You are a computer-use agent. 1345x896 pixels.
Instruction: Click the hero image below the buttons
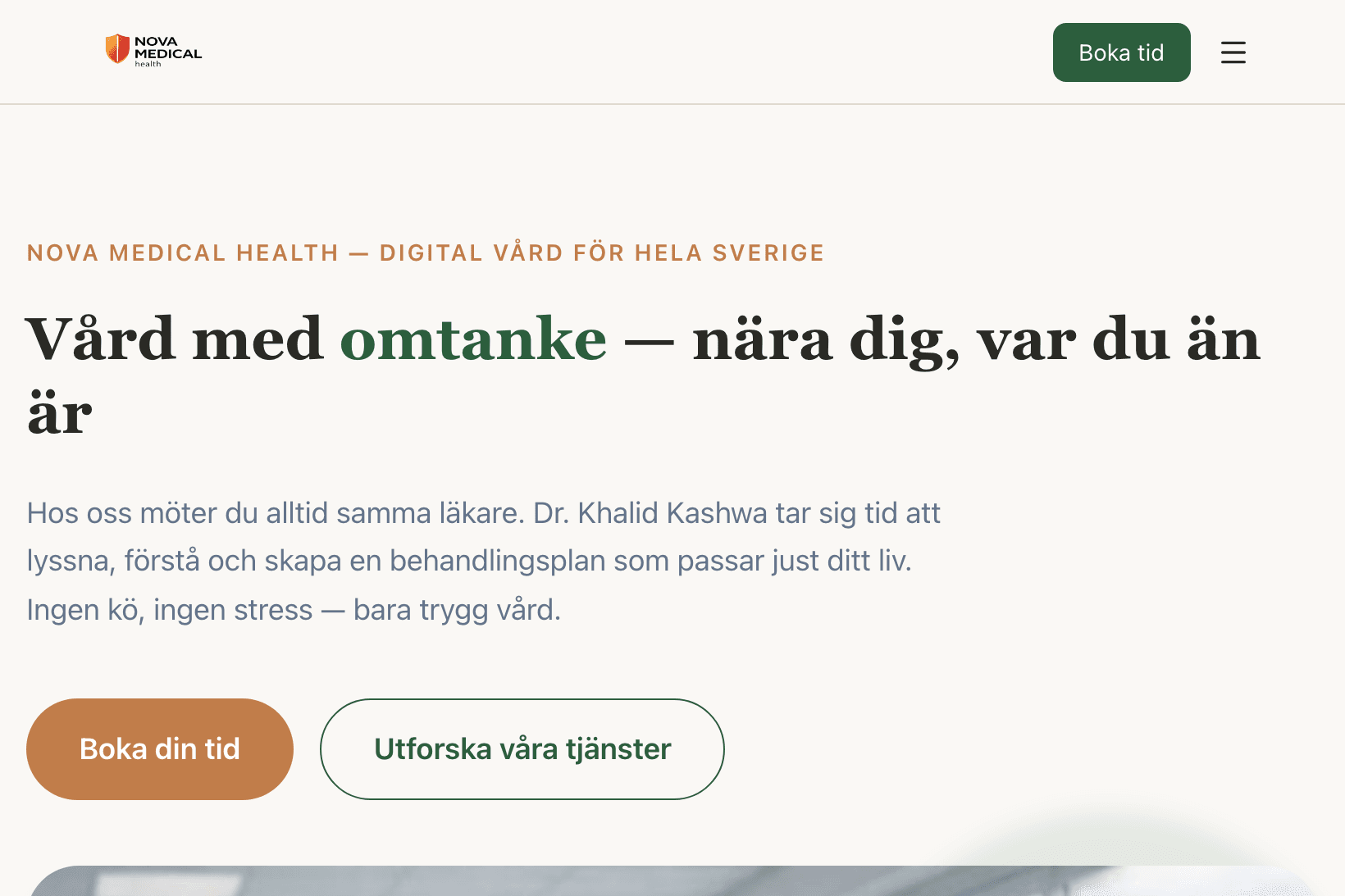672,880
